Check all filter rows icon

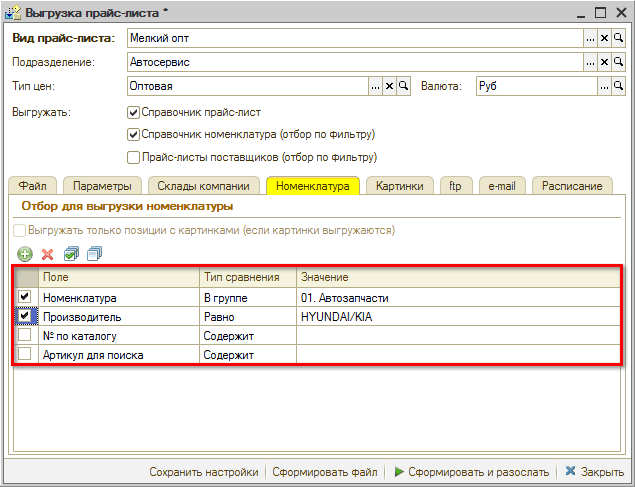[x=71, y=254]
